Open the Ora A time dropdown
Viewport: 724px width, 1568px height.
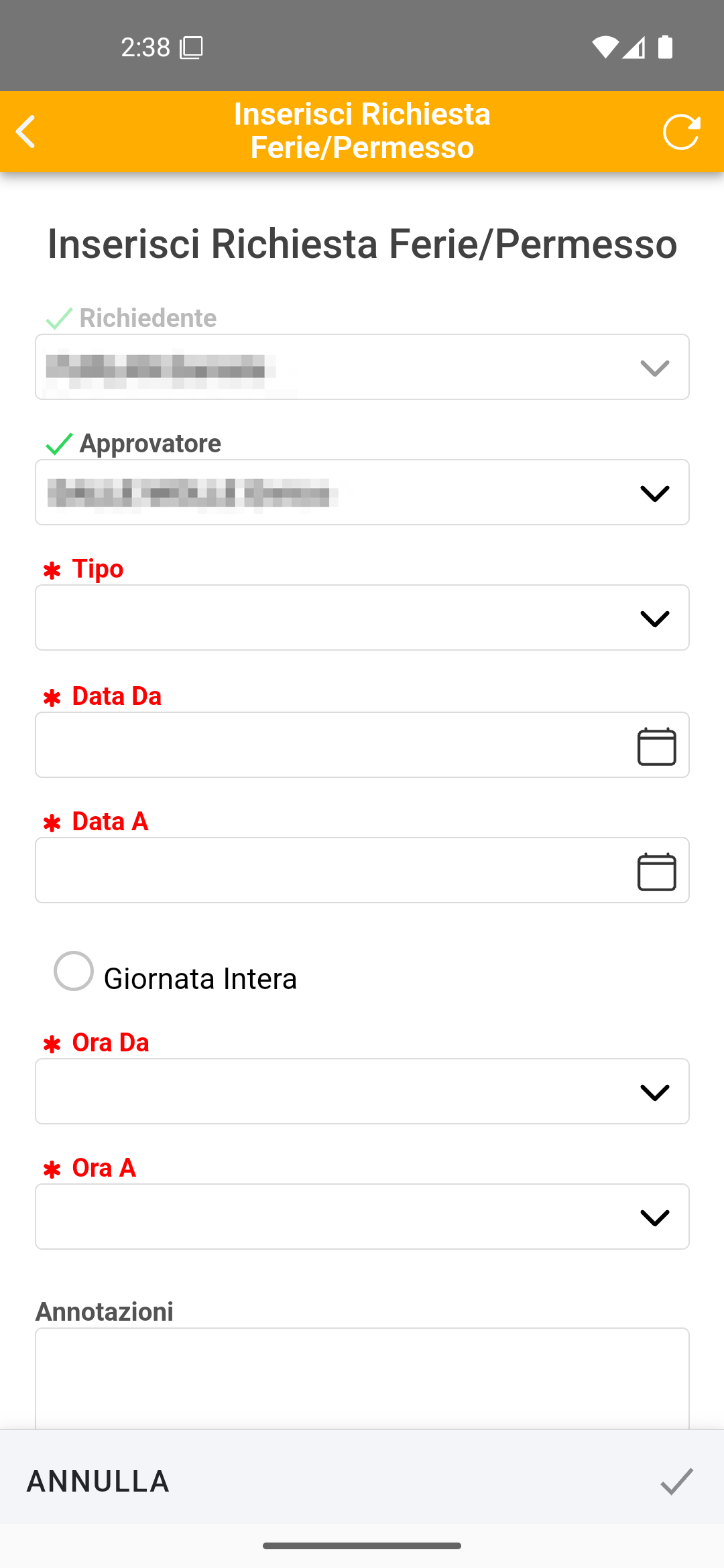(654, 1218)
